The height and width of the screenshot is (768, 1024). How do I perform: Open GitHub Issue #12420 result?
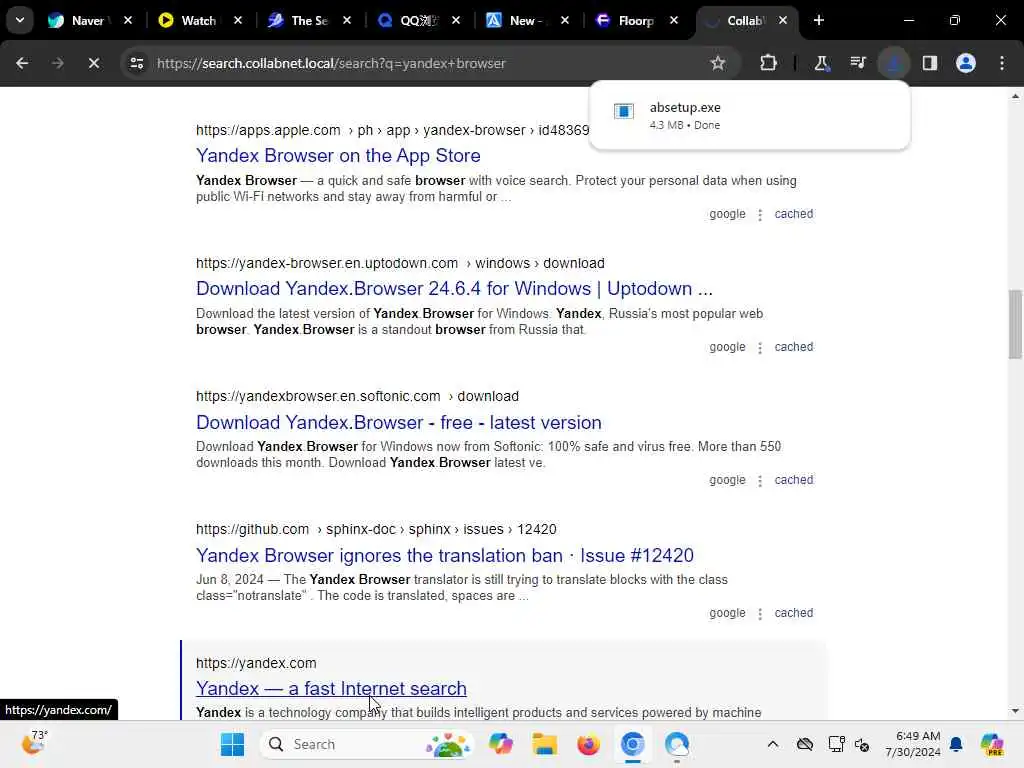(444, 556)
